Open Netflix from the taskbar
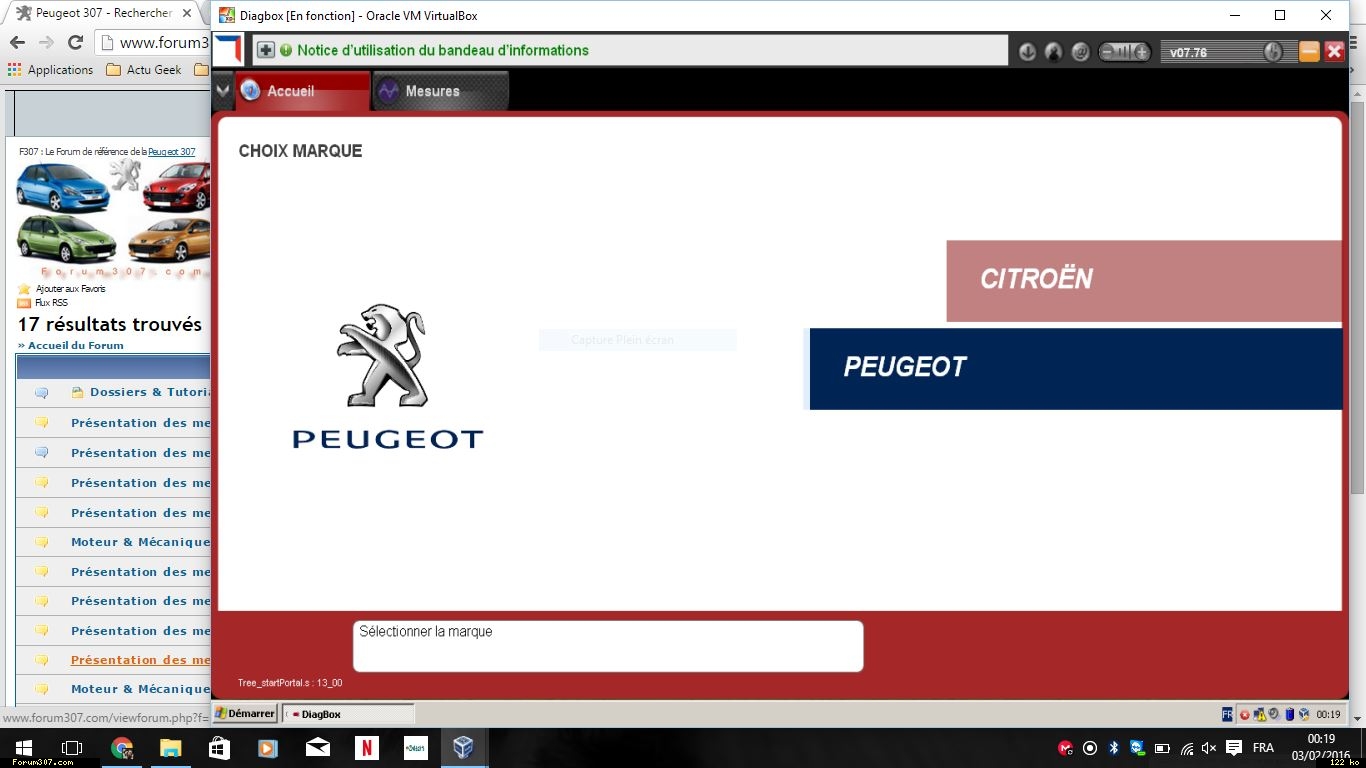The image size is (1366, 768). (367, 748)
